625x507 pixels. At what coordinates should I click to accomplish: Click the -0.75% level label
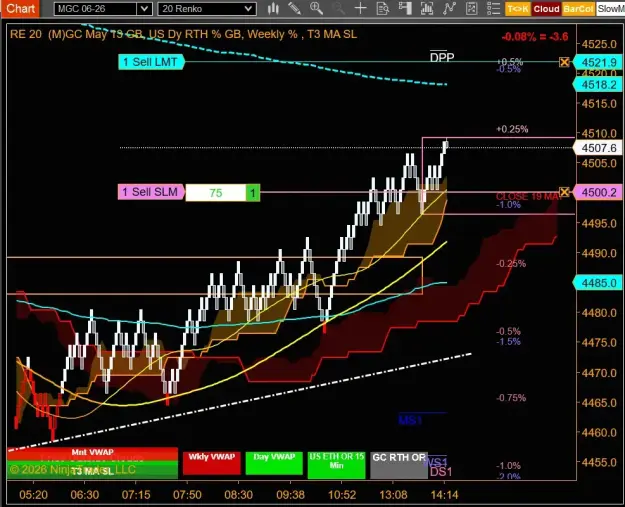pos(511,398)
